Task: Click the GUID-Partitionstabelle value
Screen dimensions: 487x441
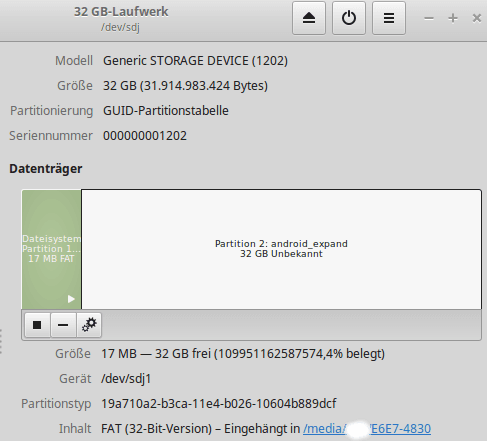Action: point(166,111)
